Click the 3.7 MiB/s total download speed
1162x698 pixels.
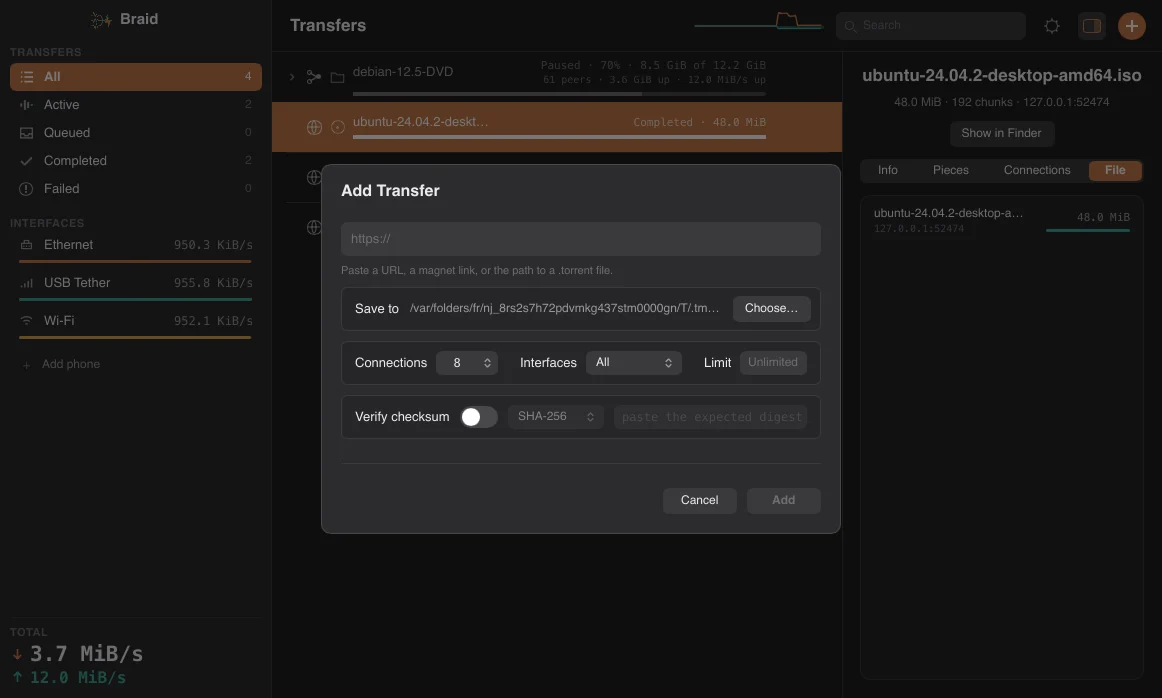coord(86,654)
